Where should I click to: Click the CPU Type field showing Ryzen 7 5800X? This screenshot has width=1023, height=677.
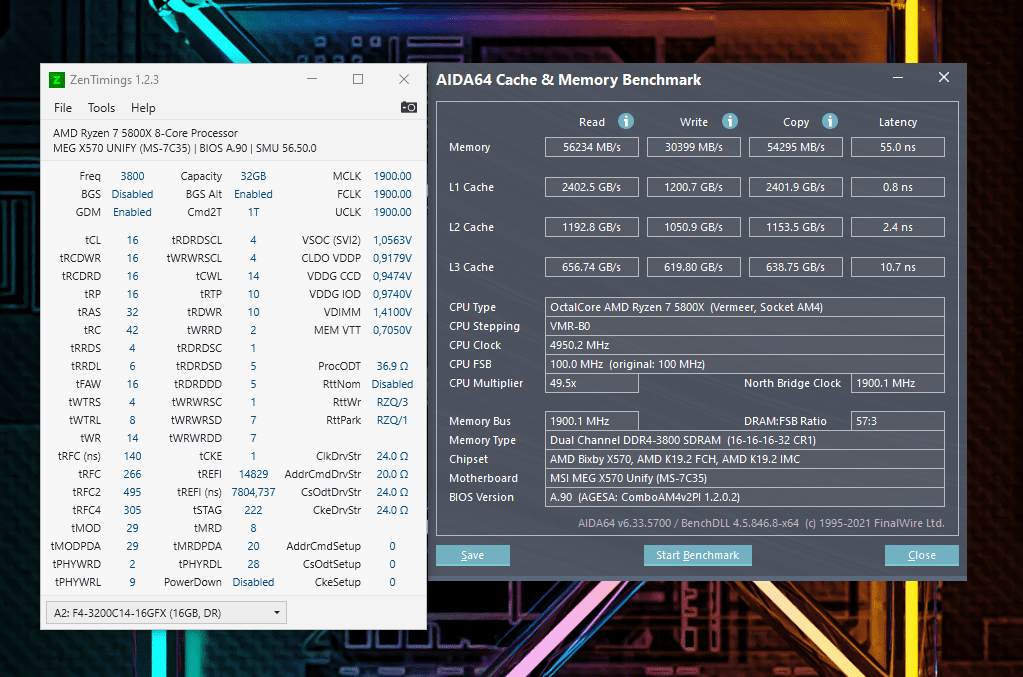pos(744,307)
